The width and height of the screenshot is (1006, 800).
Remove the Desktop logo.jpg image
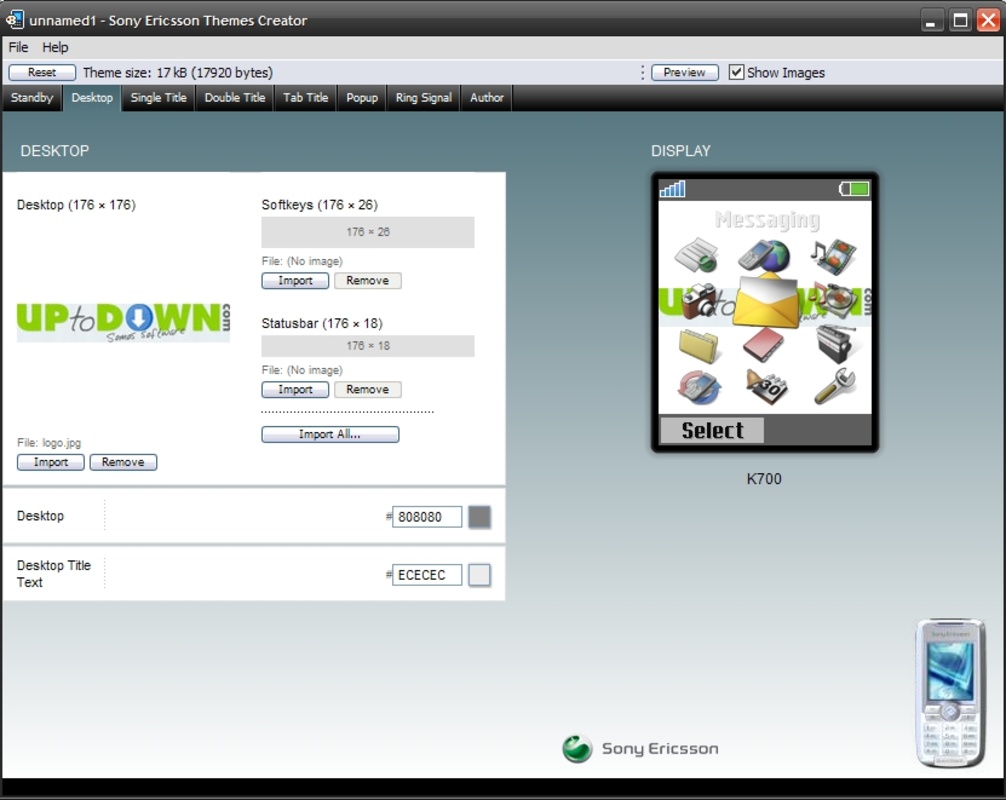coord(123,463)
